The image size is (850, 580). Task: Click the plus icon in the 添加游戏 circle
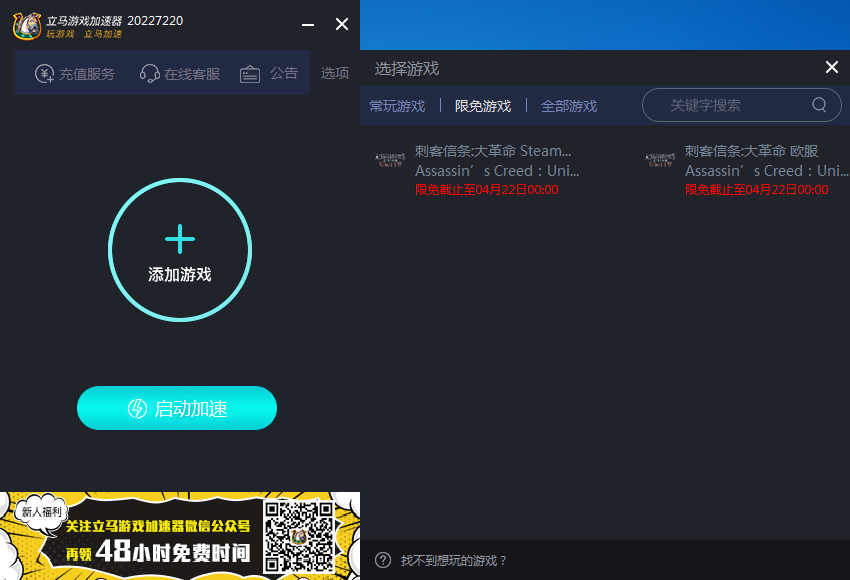tap(180, 240)
